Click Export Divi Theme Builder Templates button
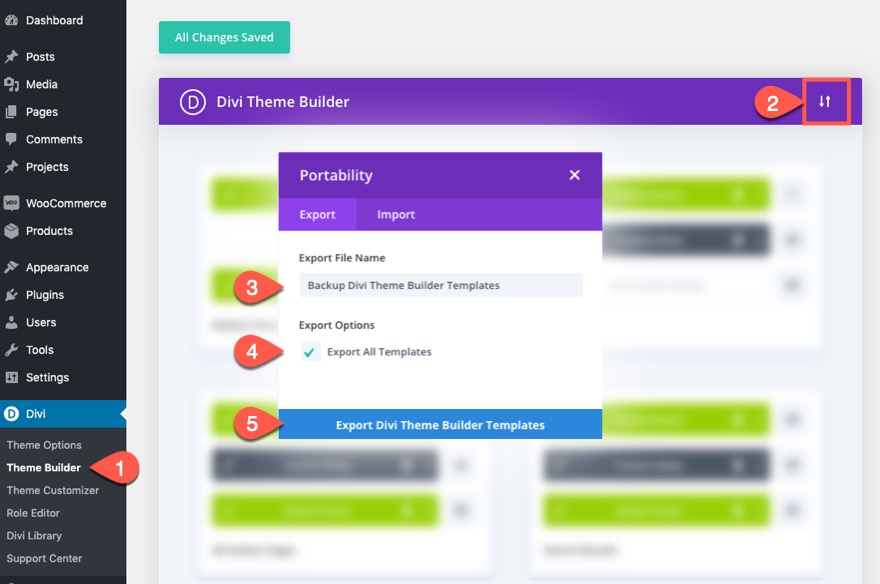This screenshot has height=584, width=880. [440, 425]
